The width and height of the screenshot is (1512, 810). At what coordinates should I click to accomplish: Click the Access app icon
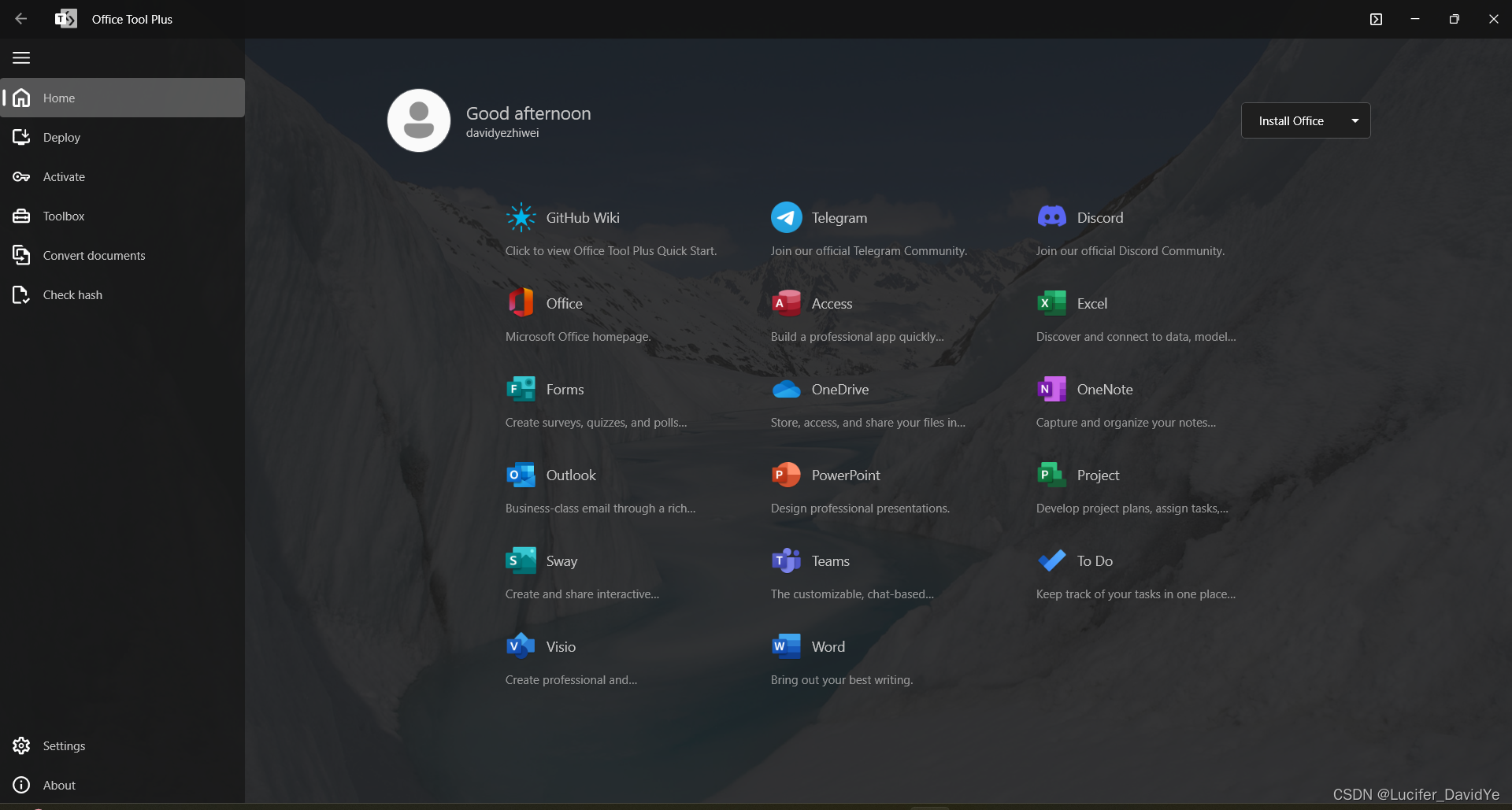786,303
